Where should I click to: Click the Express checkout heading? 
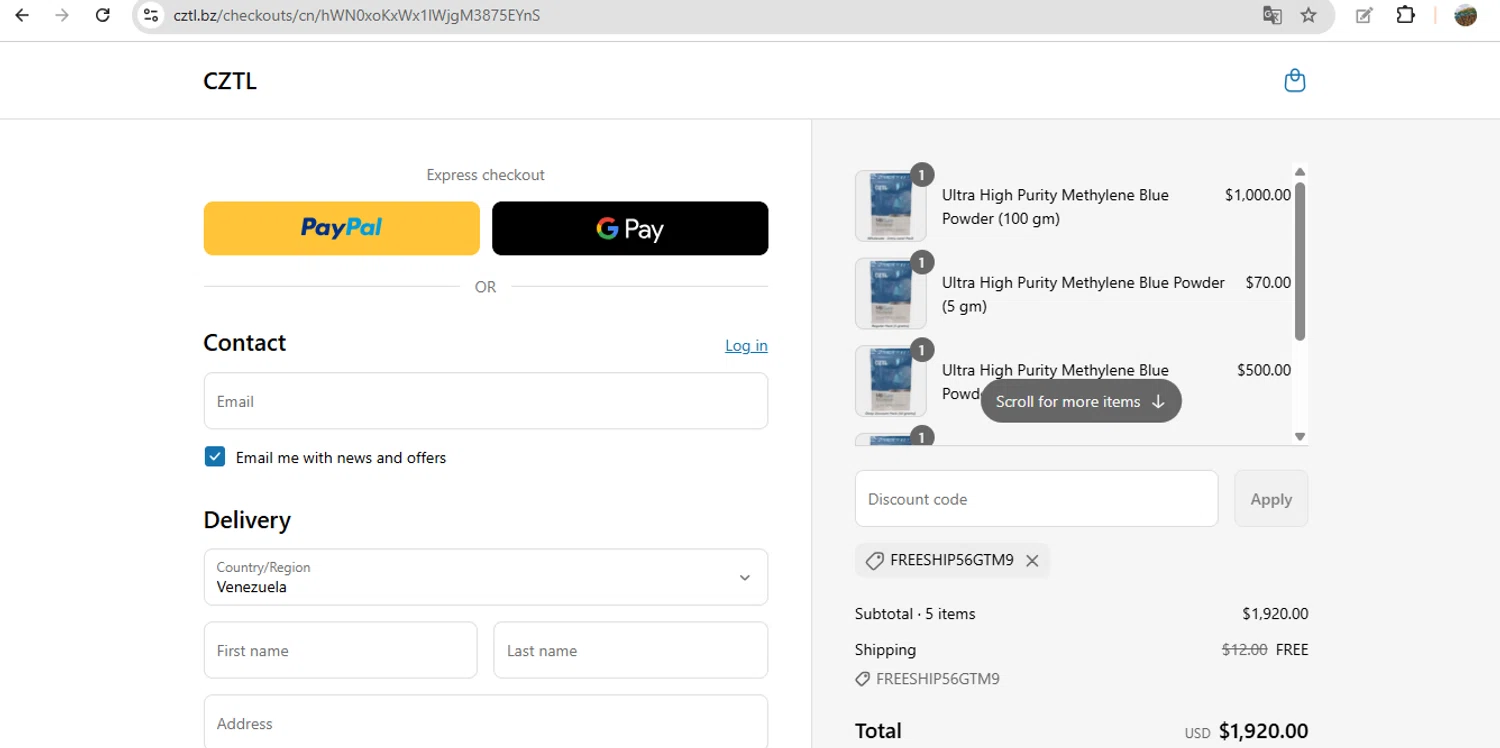(x=486, y=175)
